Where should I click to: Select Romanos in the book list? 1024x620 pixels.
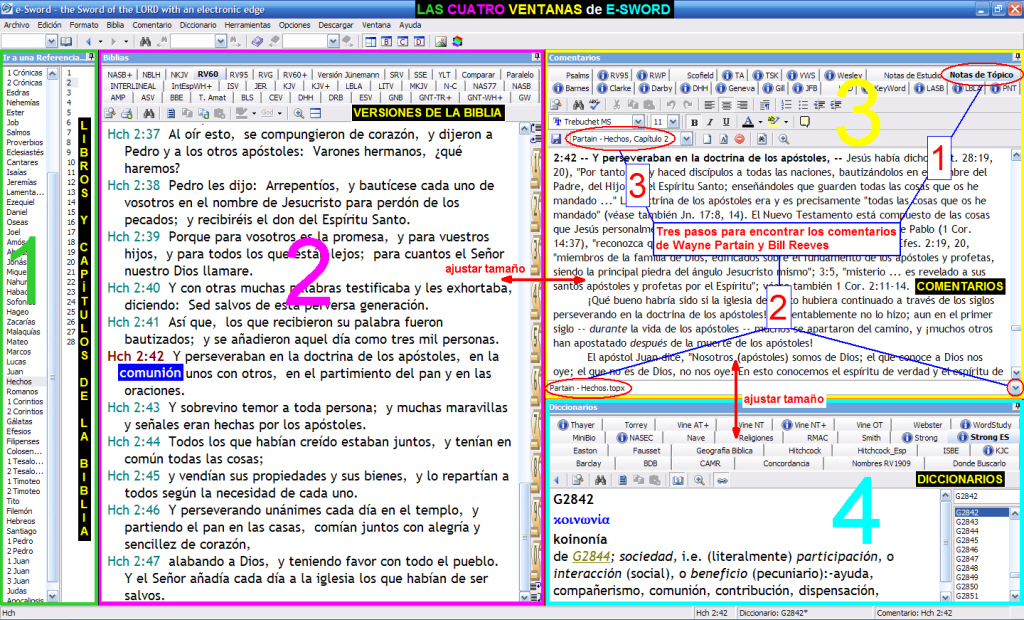(20, 393)
